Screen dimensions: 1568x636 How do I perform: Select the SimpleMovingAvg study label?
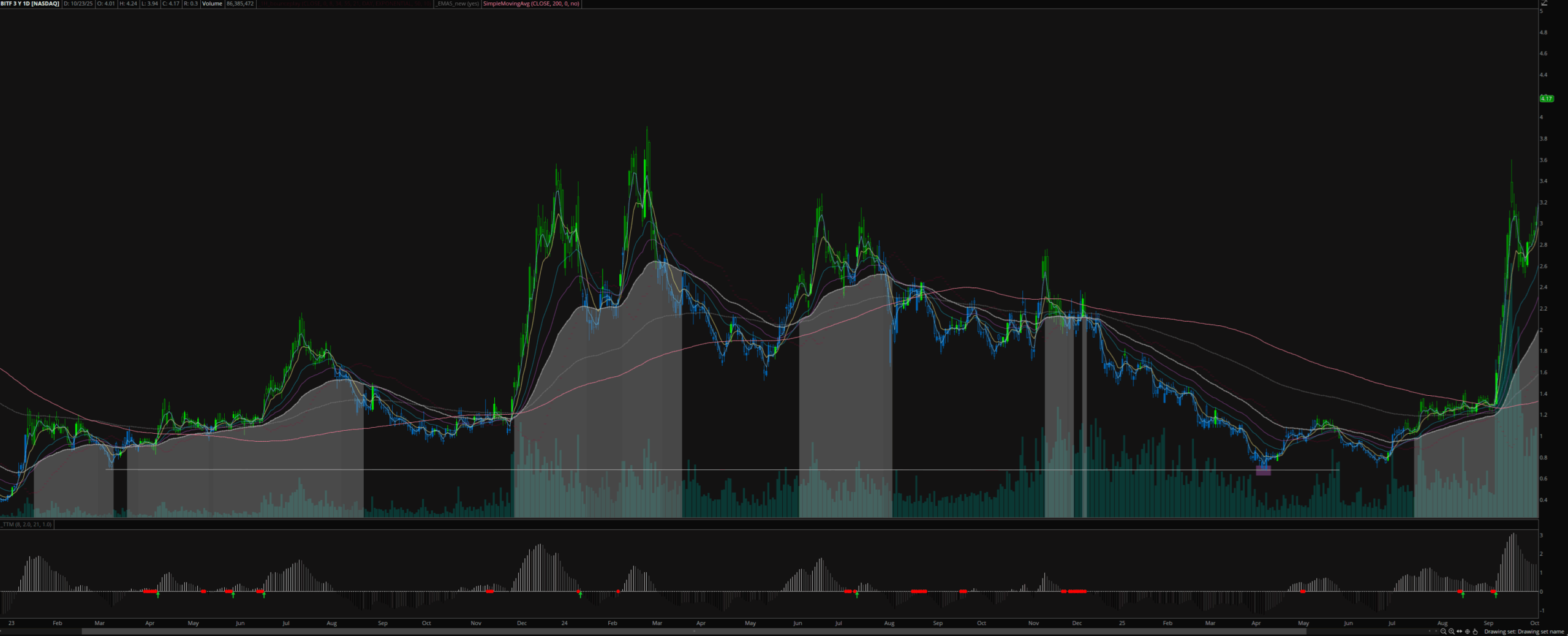tap(530, 4)
